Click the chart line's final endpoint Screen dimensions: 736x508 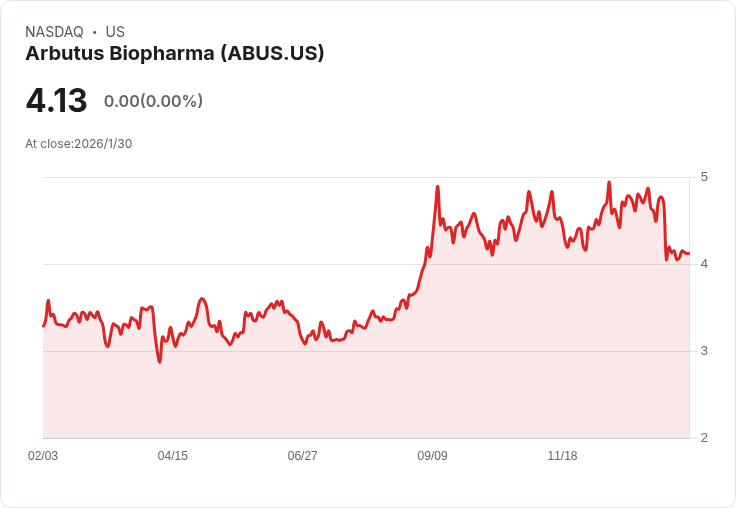(x=689, y=254)
